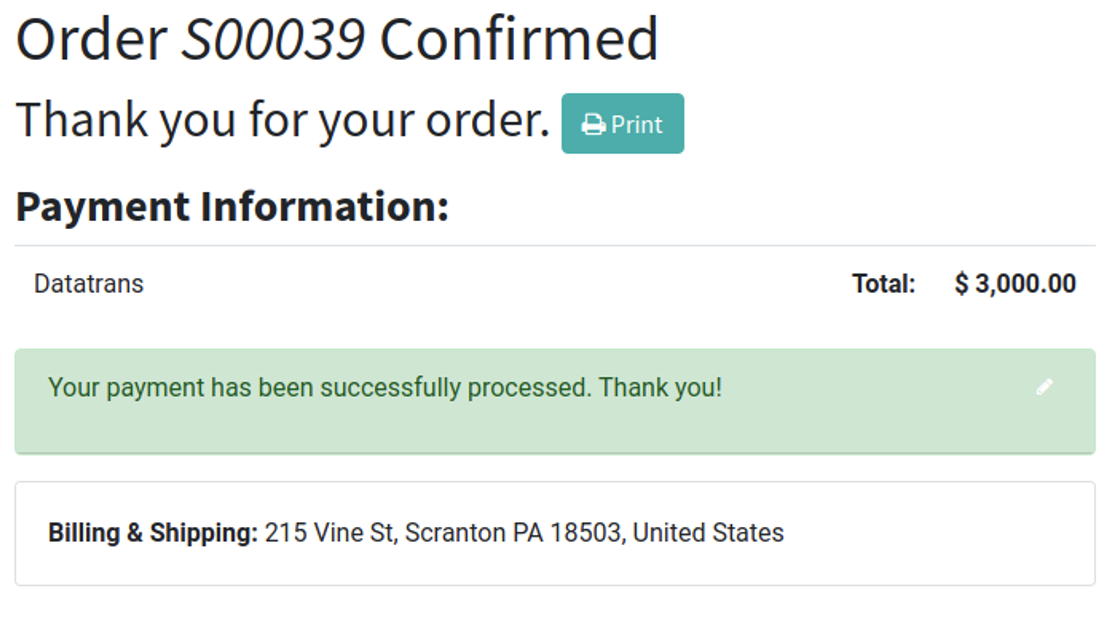Click the Datatrans payment provider name
The height and width of the screenshot is (638, 1119).
[x=89, y=284]
